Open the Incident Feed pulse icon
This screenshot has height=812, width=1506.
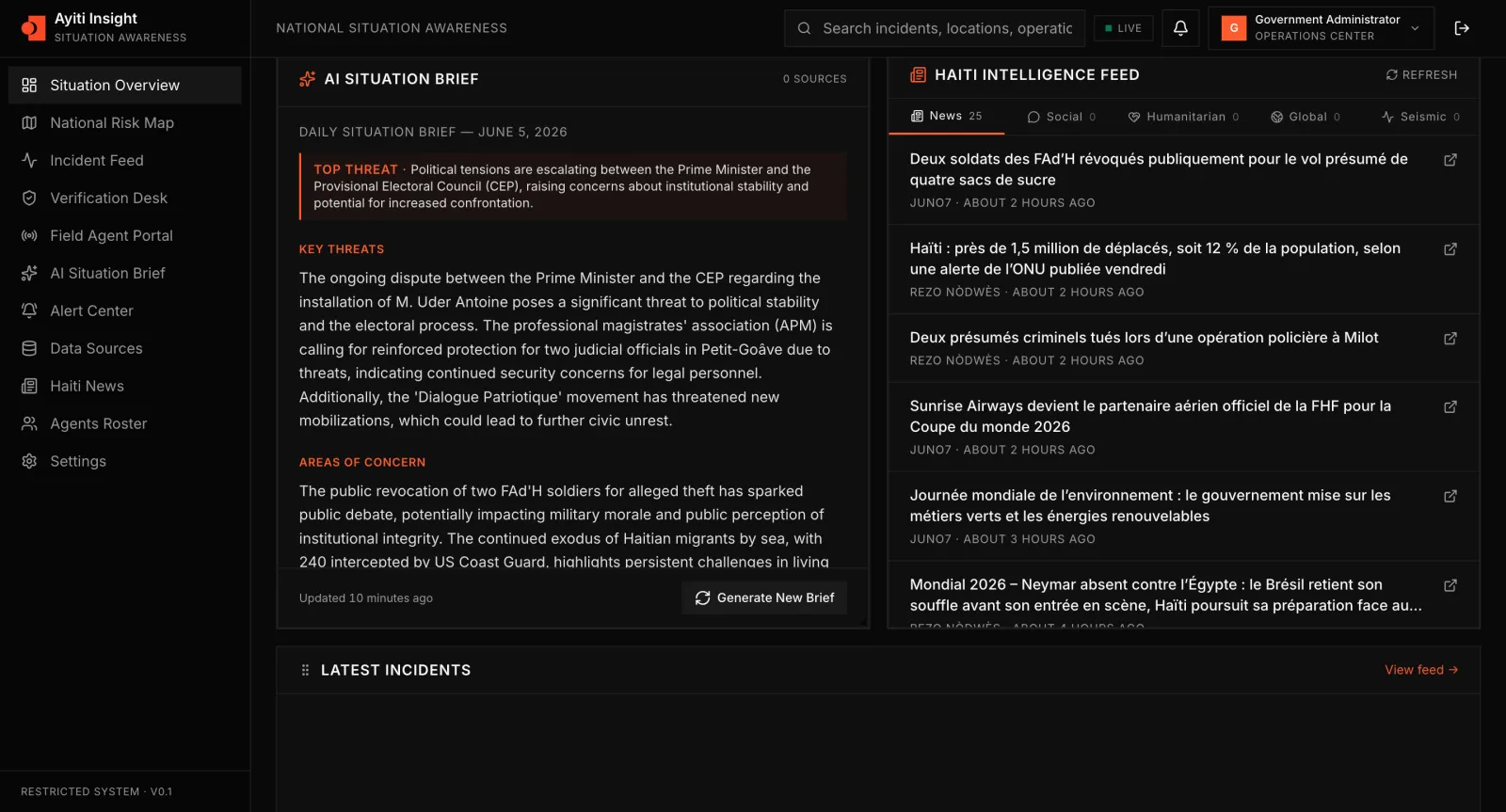[x=29, y=160]
